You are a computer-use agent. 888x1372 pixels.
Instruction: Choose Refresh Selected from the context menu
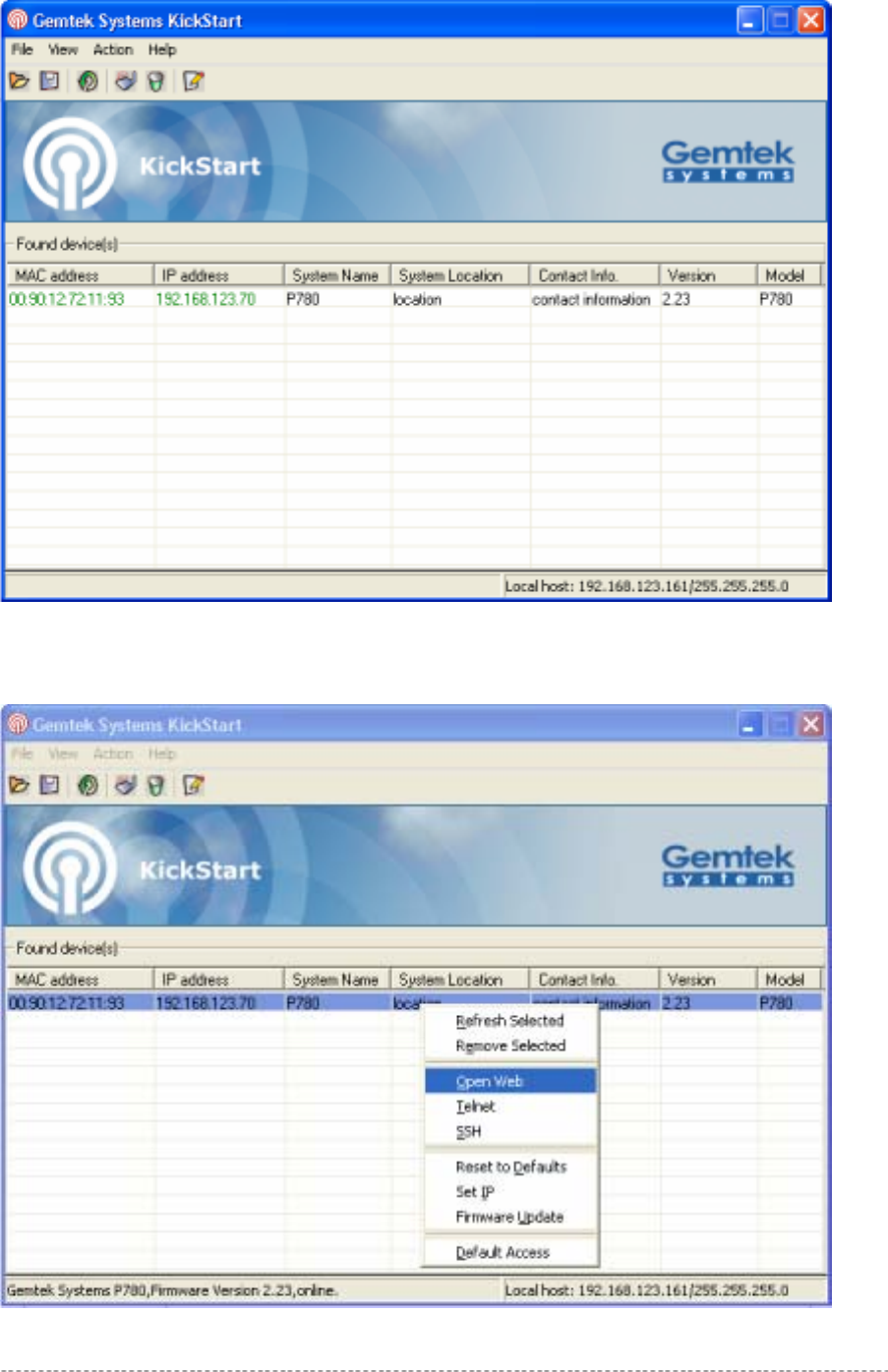tap(510, 1021)
